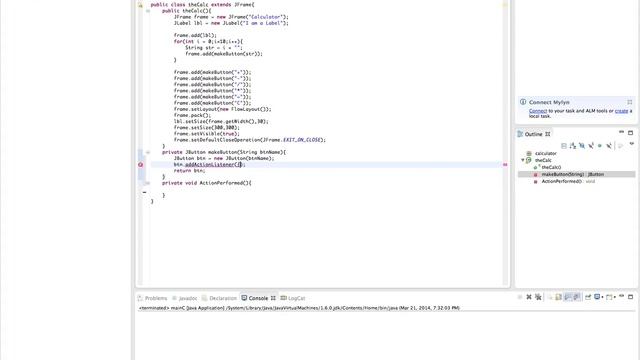Image resolution: width=640 pixels, height=360 pixels.
Task: Click frame.setDefaultCloseOperation code line
Action: pyautogui.click(x=250, y=140)
